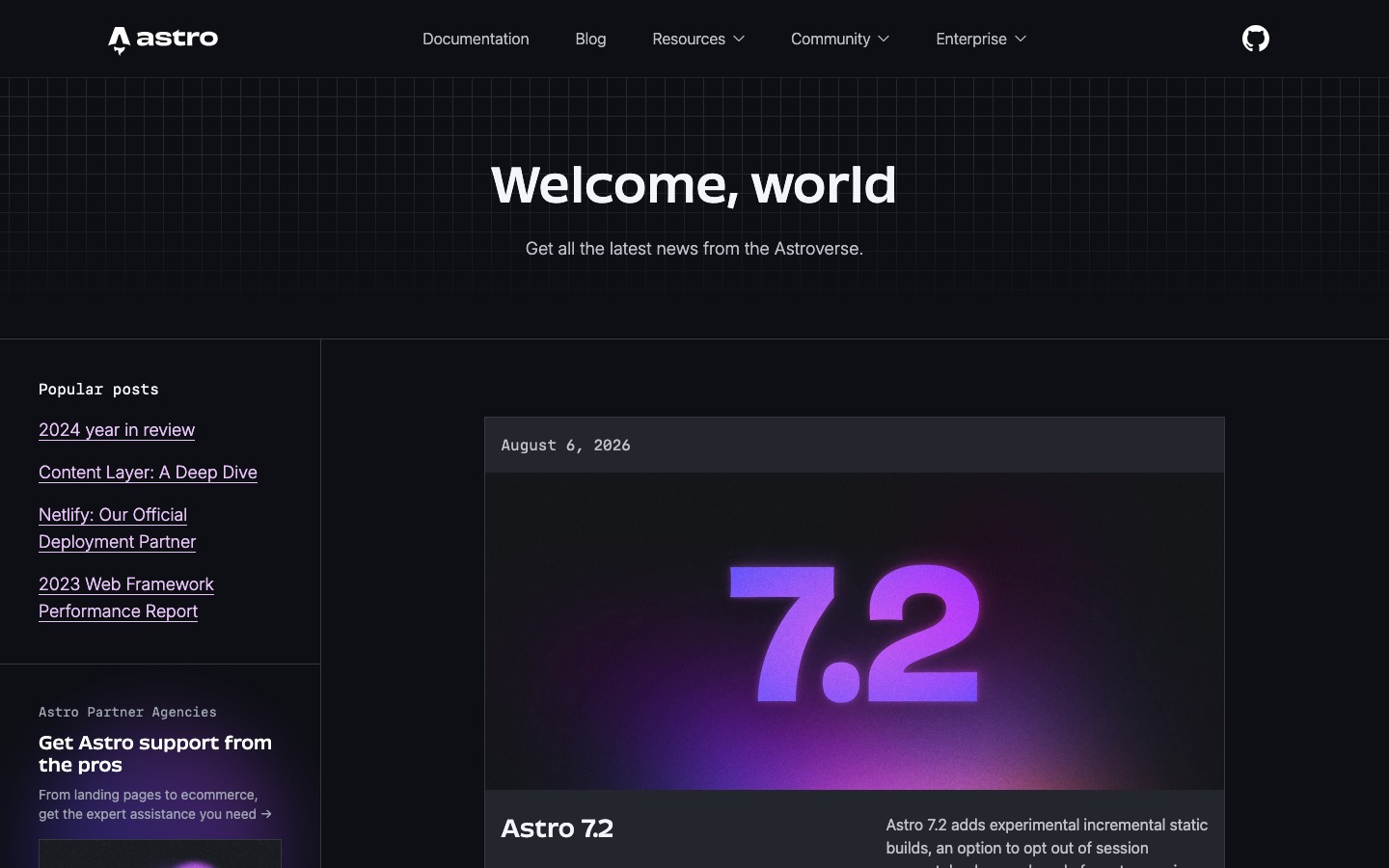Click the August 6, 2026 date
Image resolution: width=1389 pixels, height=868 pixels.
[x=565, y=445]
